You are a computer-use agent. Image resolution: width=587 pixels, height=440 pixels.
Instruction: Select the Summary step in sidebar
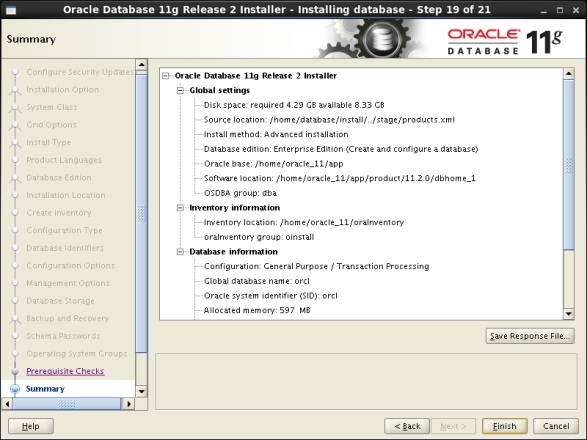point(45,389)
